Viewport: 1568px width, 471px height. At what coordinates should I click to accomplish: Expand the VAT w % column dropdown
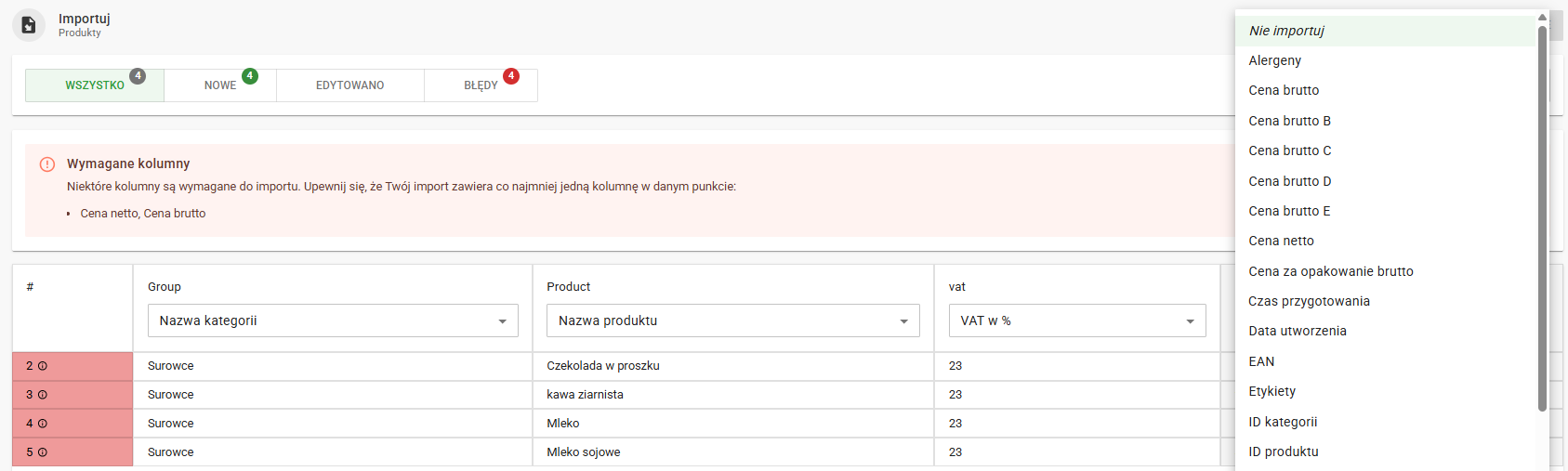1076,321
